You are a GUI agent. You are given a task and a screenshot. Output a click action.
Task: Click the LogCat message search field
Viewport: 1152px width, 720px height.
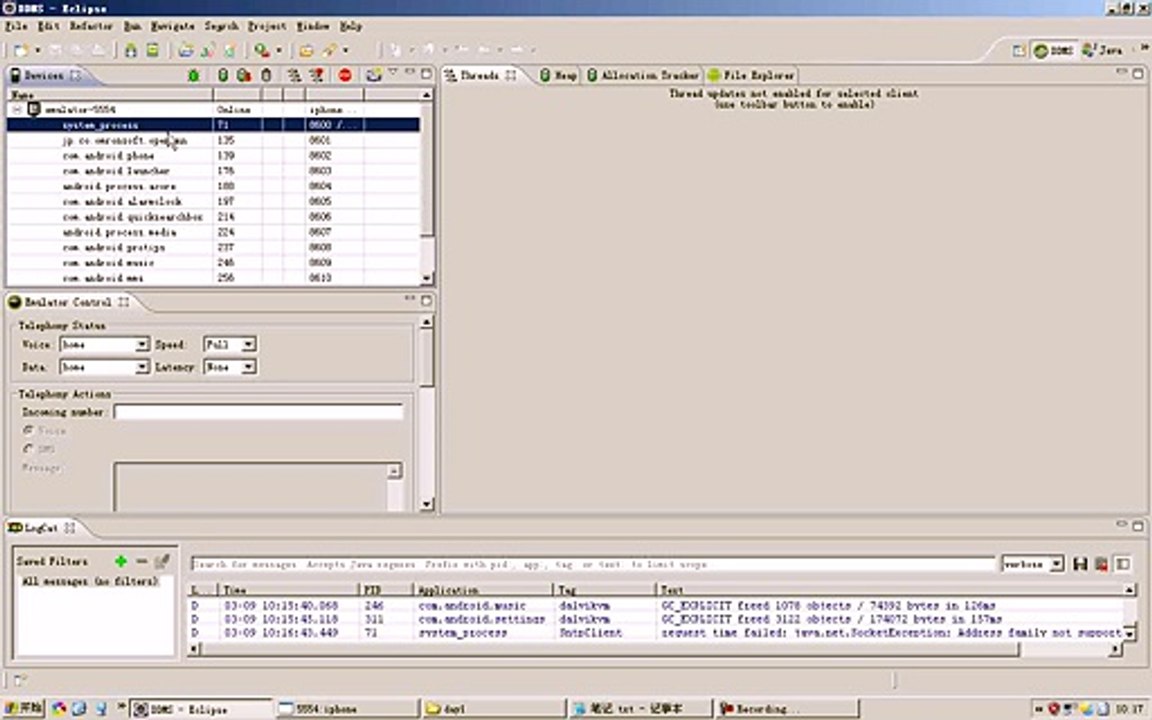point(592,564)
